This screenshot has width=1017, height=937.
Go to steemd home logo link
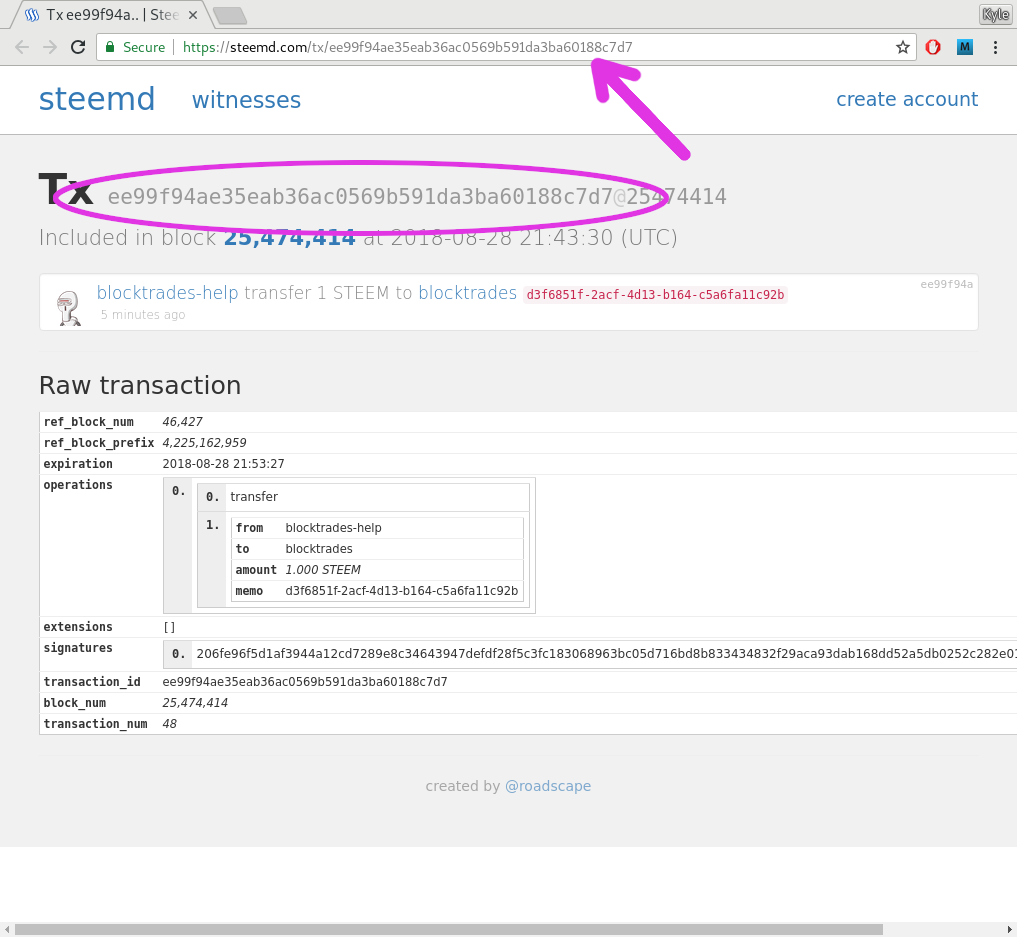click(x=97, y=99)
